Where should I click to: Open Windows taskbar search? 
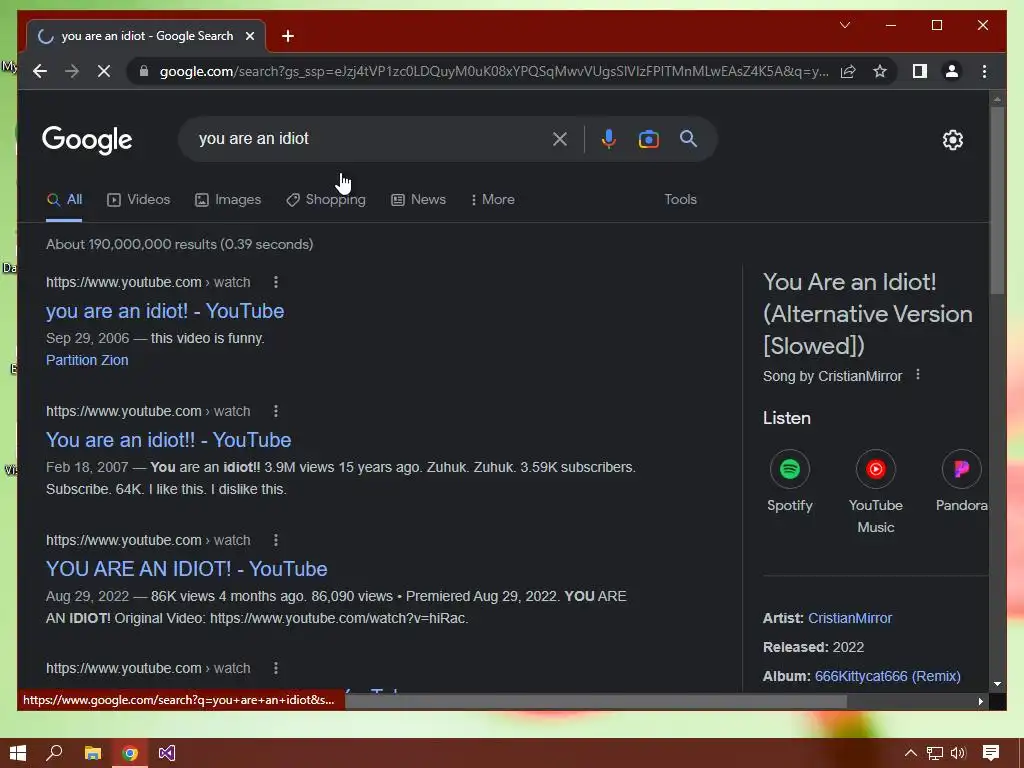pos(54,753)
